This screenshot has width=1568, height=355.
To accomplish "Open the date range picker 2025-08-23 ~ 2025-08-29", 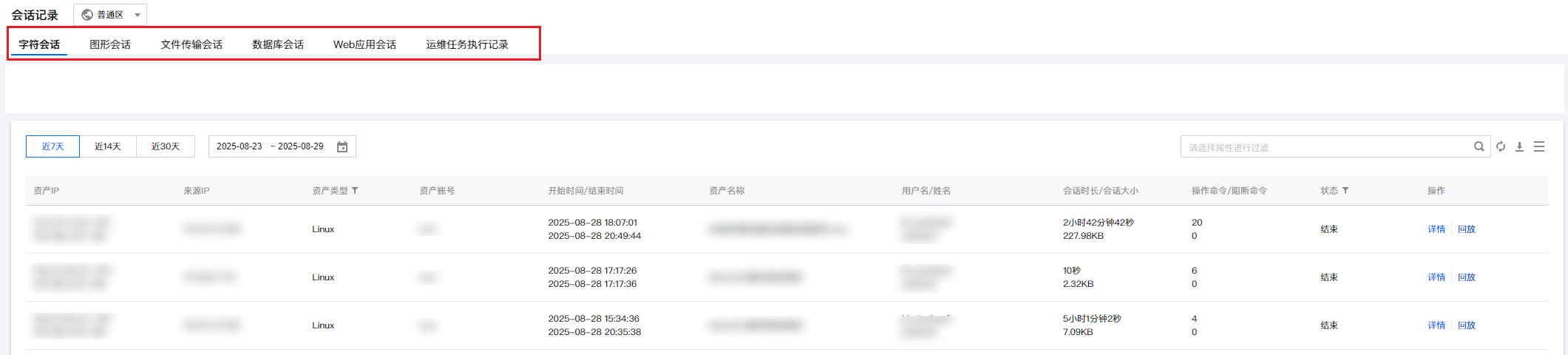I will (282, 146).
